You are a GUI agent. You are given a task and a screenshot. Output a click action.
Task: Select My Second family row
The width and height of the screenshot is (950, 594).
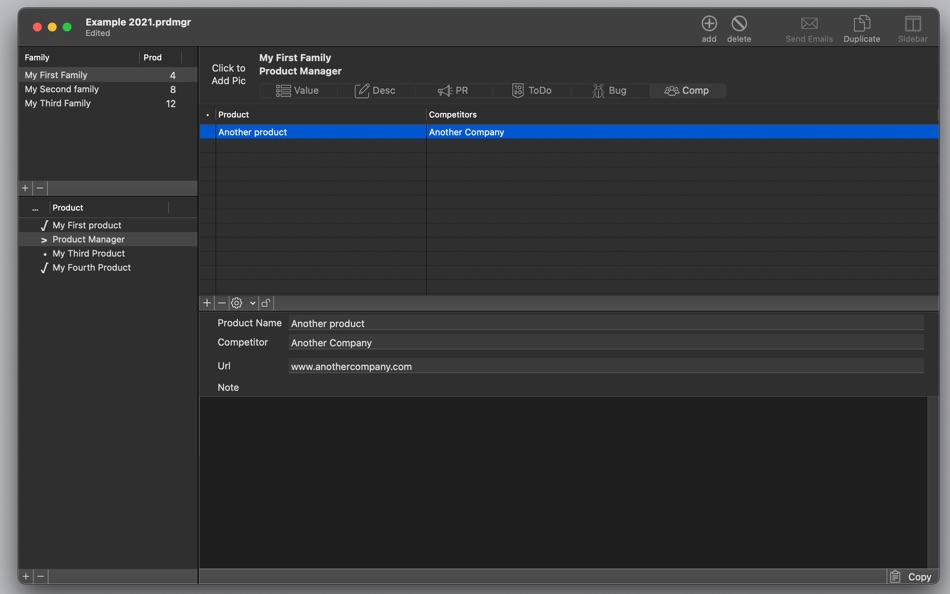(107, 89)
